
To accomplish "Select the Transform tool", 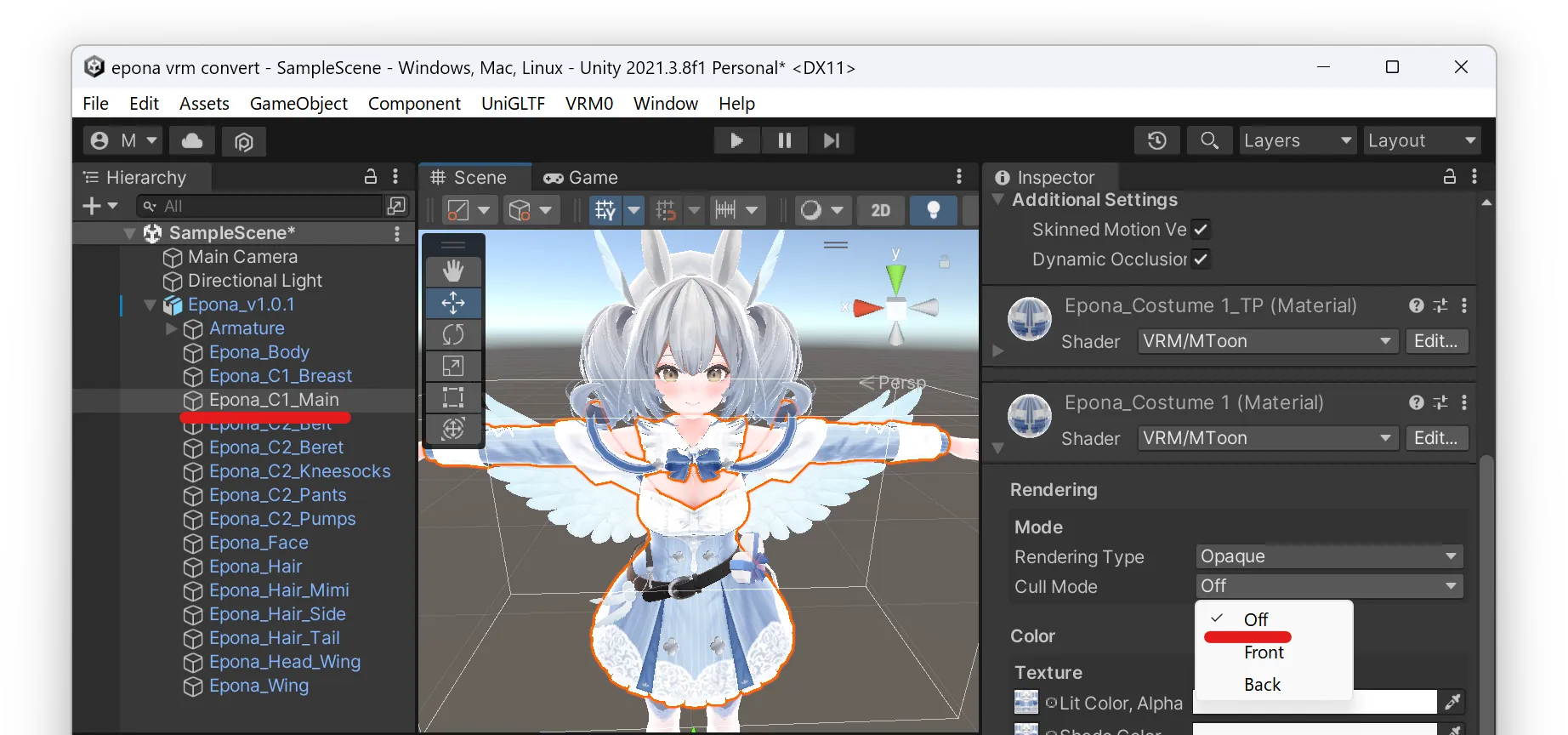I will pos(453,429).
